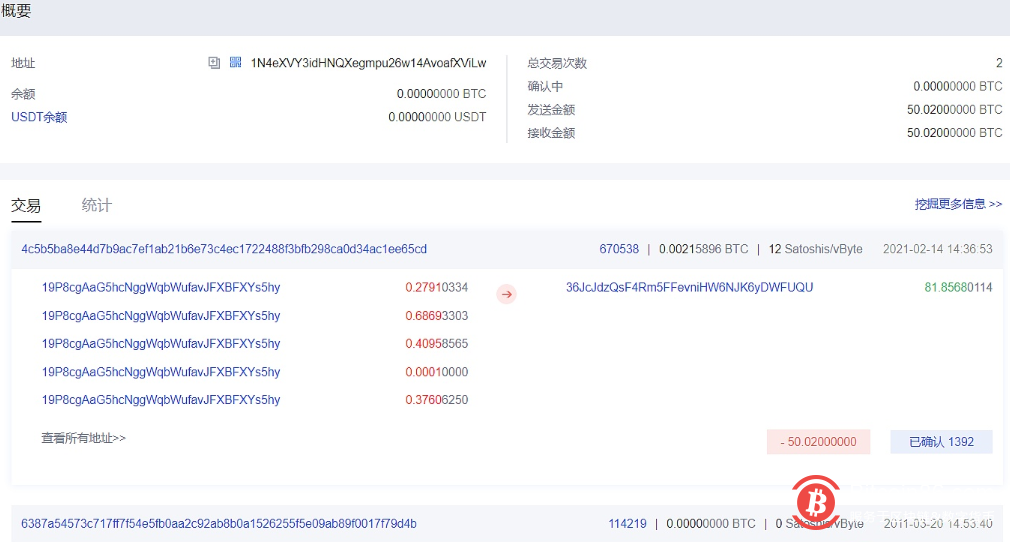Select the address text 1N4eXVY3idHNQXegmpu26w14AvoafXViLw
1010x542 pixels.
point(368,63)
